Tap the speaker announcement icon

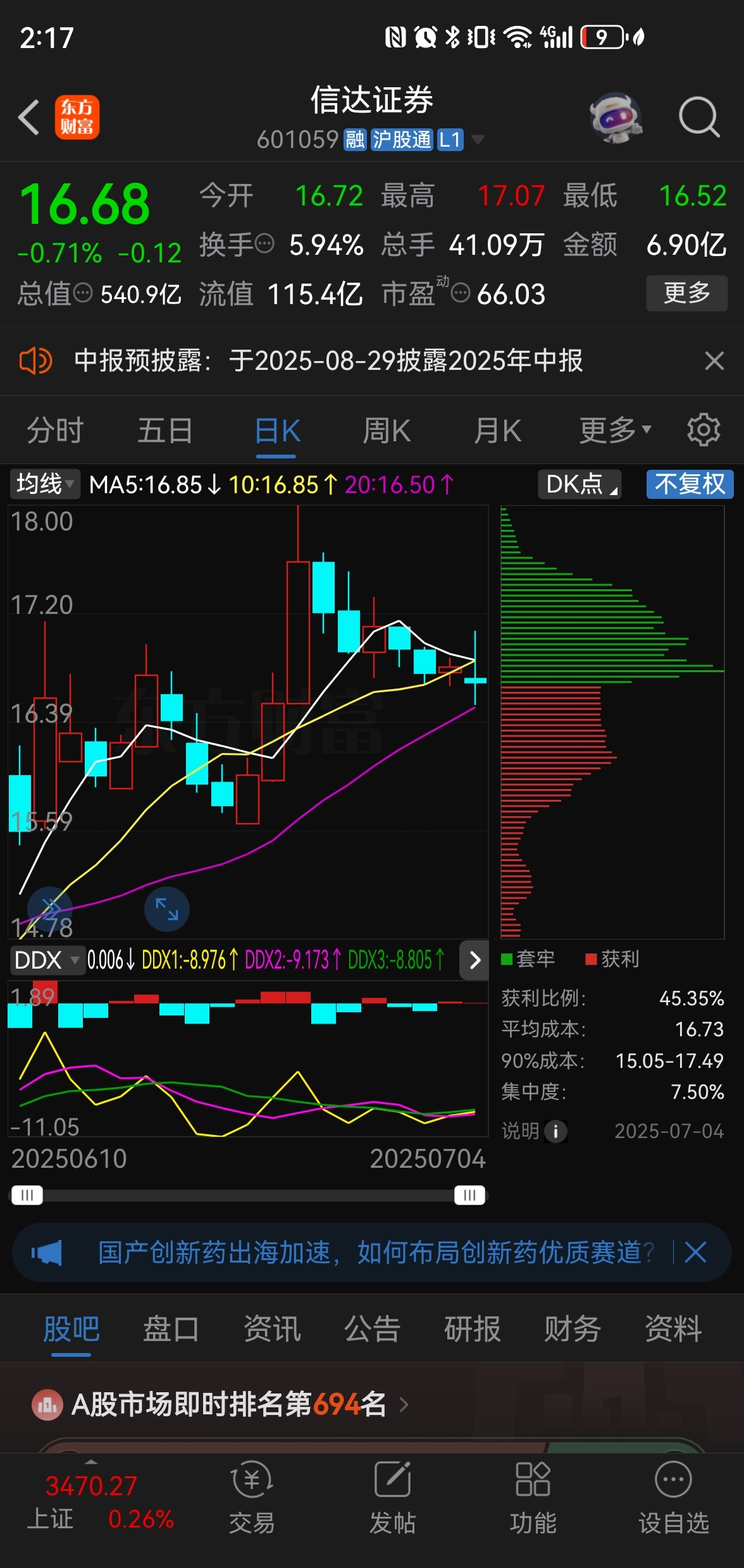coord(35,361)
